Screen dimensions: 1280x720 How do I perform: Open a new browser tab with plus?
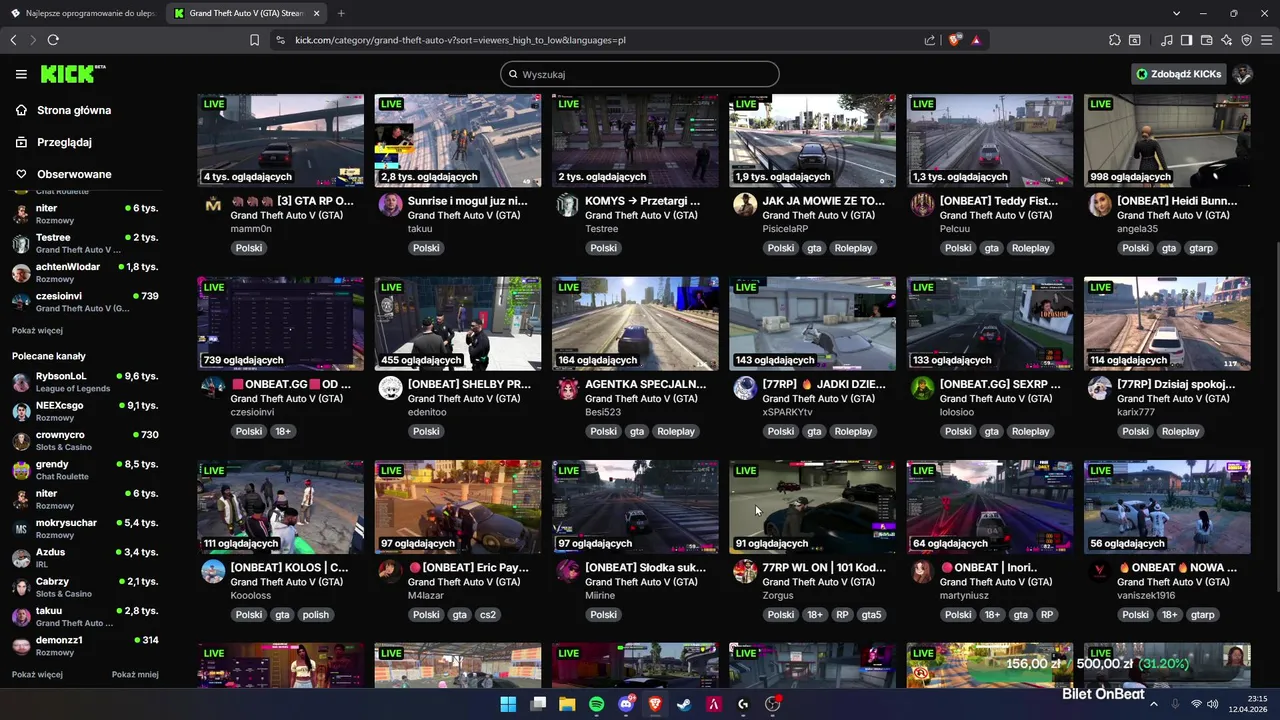(341, 13)
